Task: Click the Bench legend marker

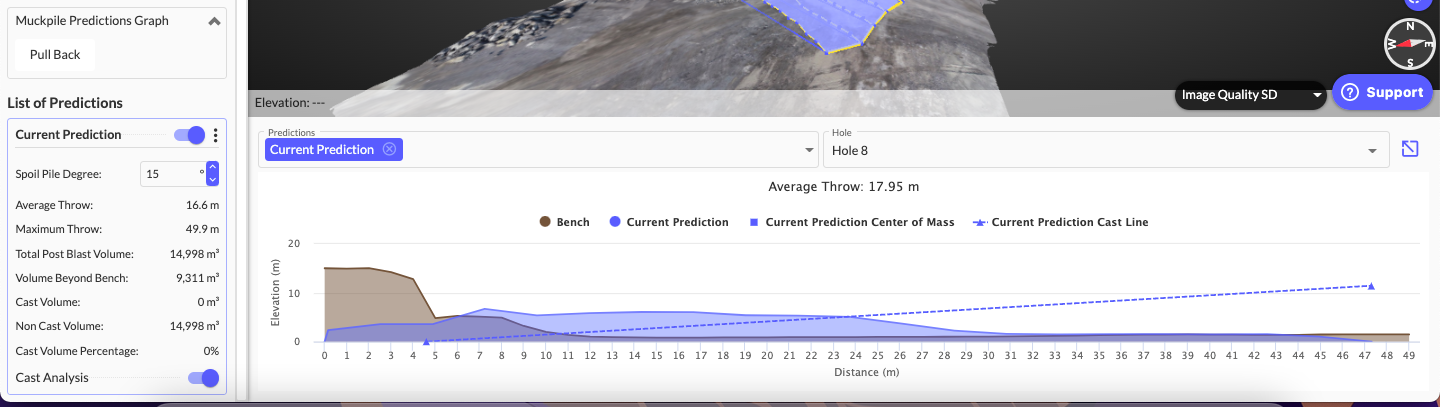Action: (545, 222)
